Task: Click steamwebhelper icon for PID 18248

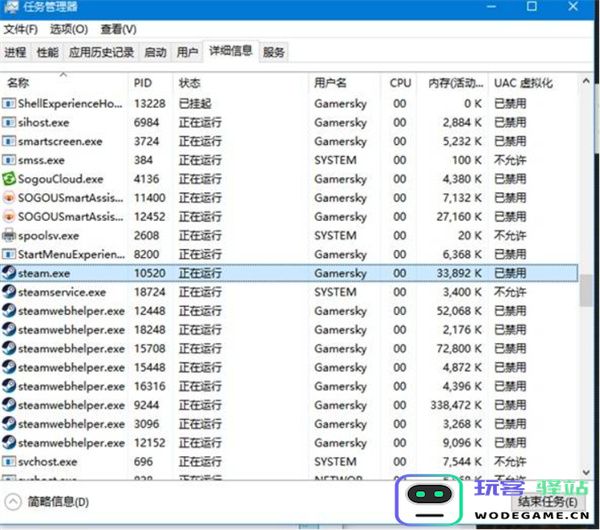Action: click(x=9, y=329)
